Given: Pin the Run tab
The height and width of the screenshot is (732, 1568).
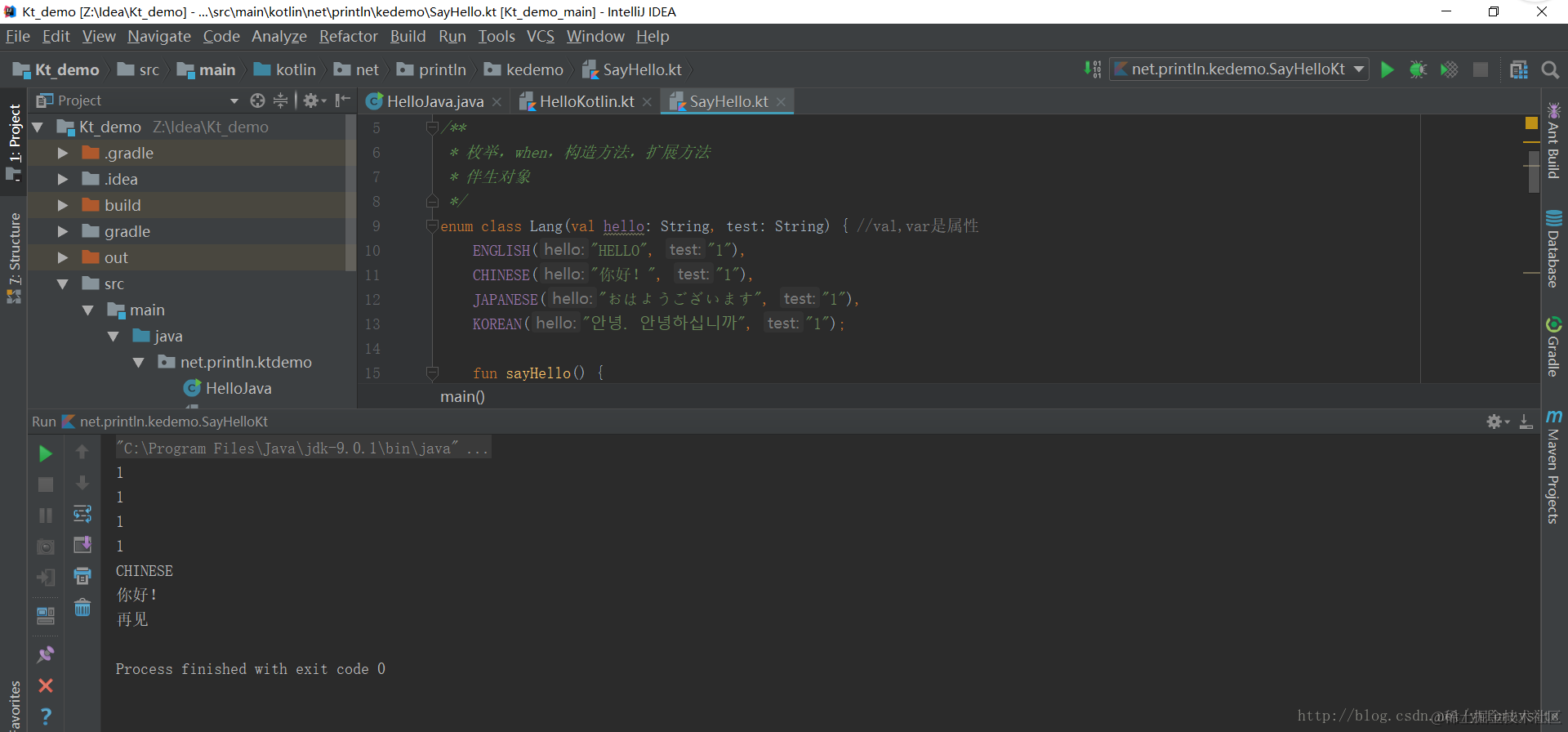Looking at the screenshot, I should 46,654.
